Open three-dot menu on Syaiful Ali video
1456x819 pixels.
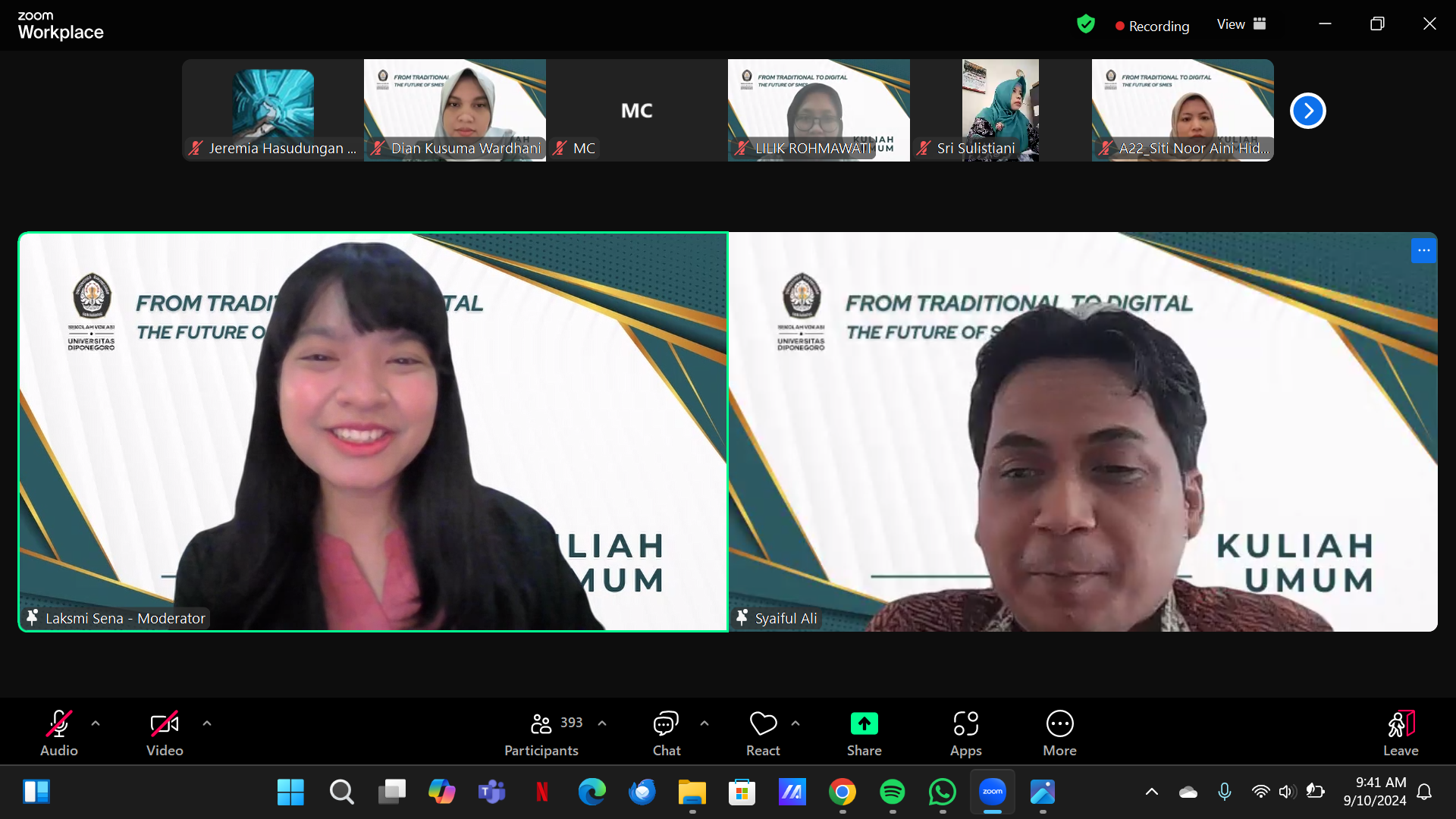coord(1423,251)
